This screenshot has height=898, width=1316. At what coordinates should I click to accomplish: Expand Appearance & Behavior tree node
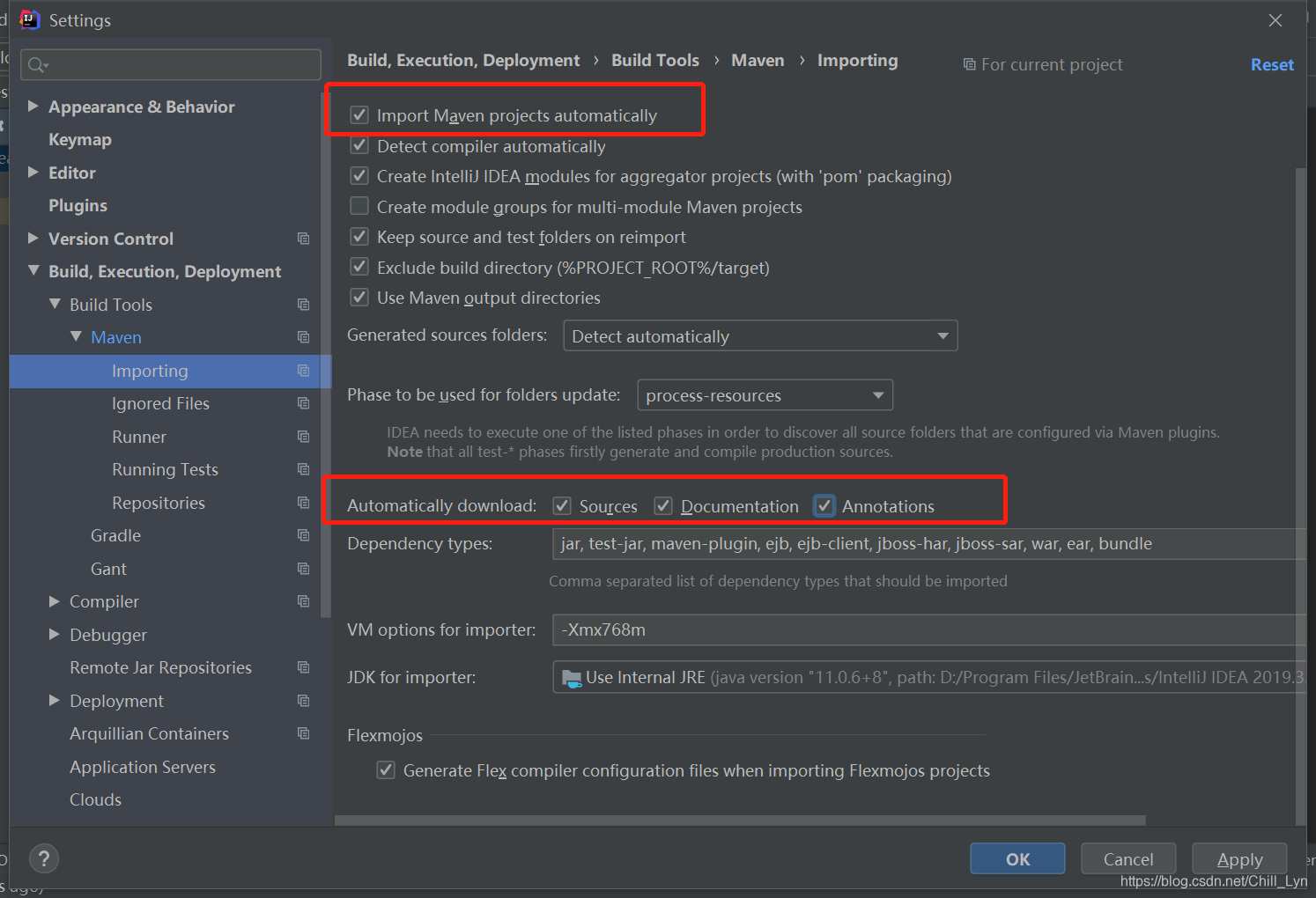click(x=33, y=107)
